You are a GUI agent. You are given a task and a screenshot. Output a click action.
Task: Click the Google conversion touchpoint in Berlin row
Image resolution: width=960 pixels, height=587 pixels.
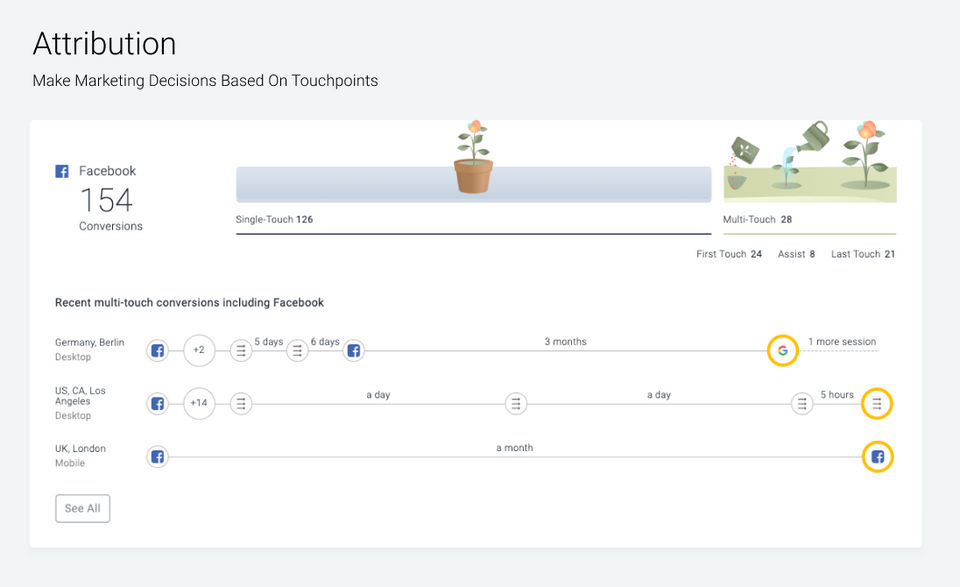782,351
